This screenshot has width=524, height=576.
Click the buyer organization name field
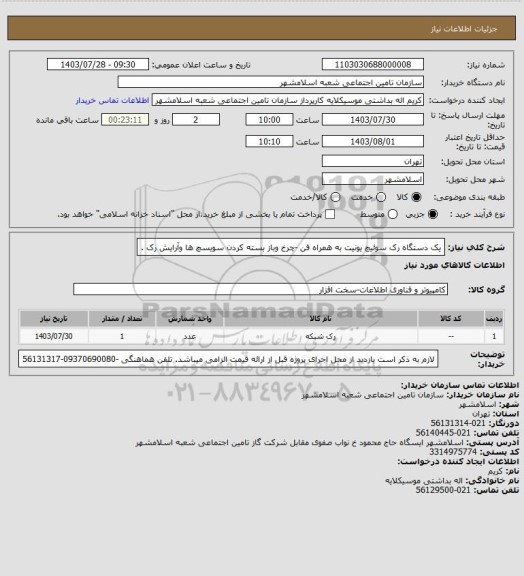(270, 82)
